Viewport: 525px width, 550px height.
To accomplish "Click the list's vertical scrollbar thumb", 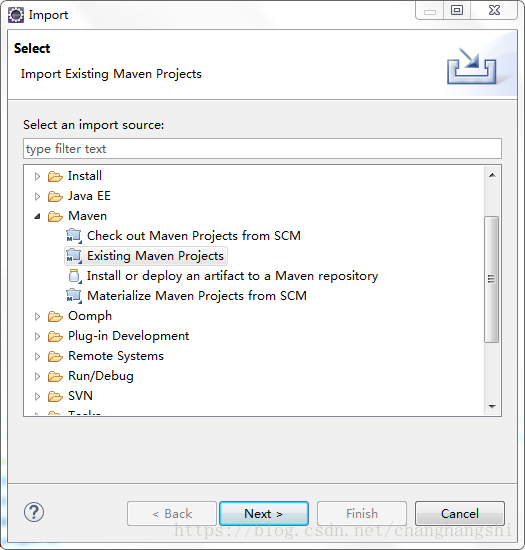I will [492, 279].
